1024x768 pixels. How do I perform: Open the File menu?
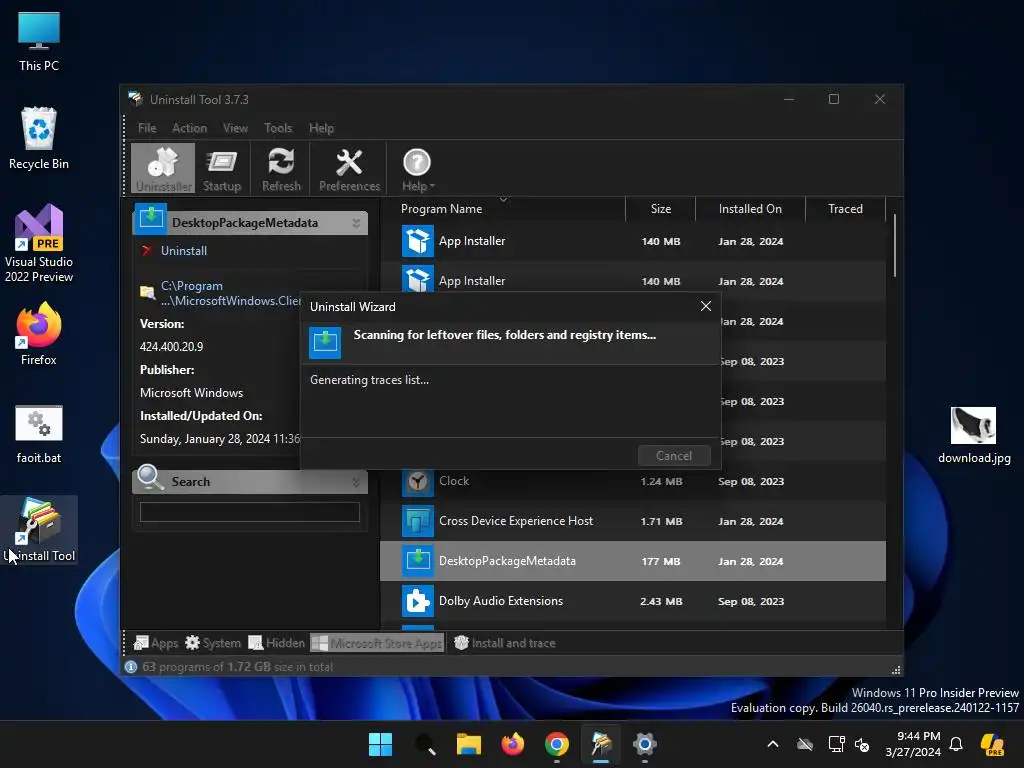coord(147,128)
